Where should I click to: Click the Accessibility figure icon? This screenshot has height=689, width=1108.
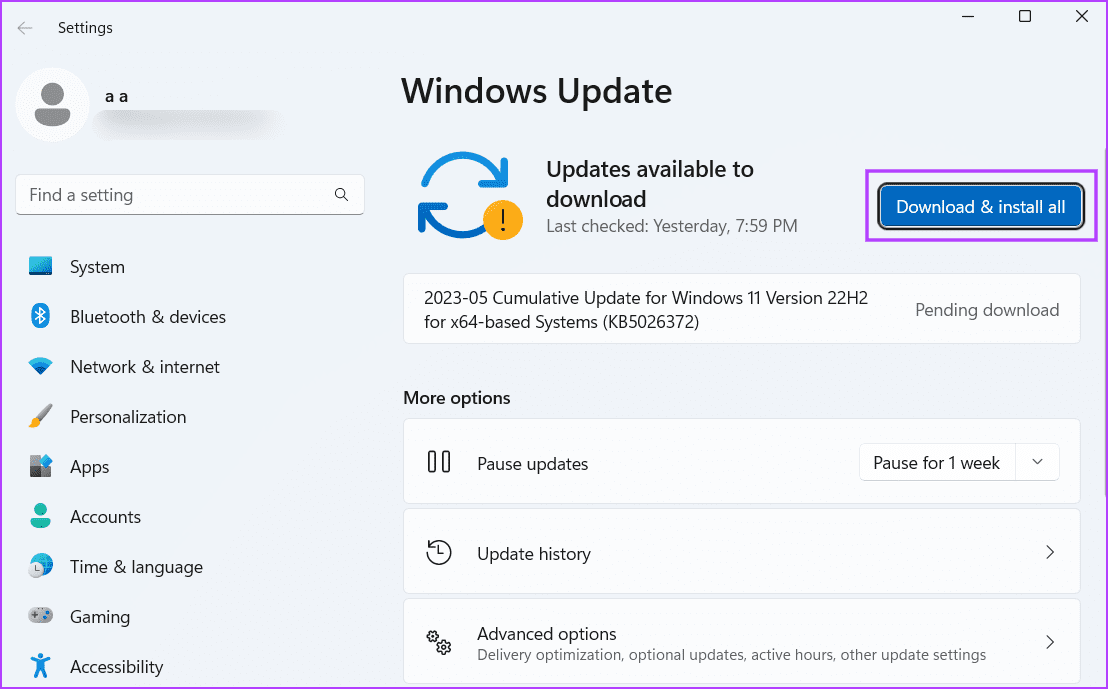click(x=40, y=666)
